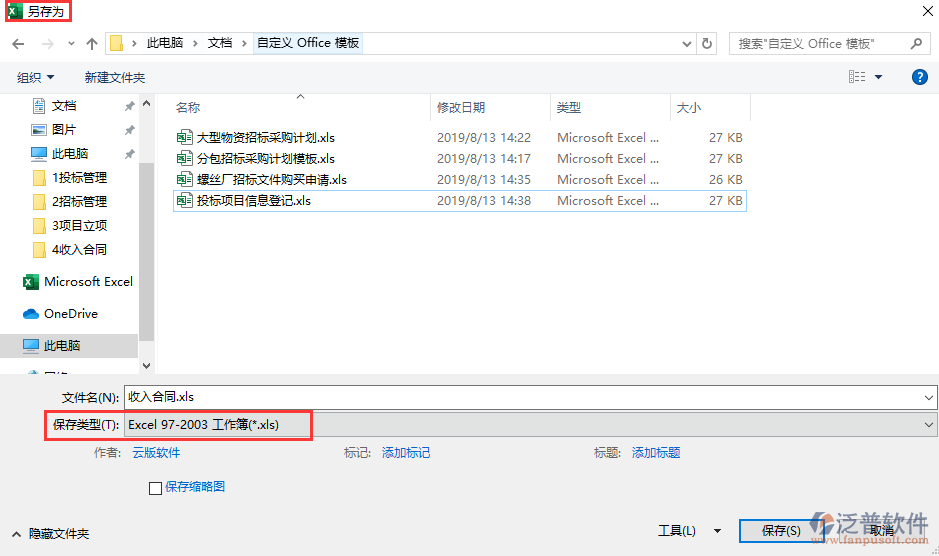Click the forward navigation arrow
Image resolution: width=939 pixels, height=556 pixels.
(48, 44)
